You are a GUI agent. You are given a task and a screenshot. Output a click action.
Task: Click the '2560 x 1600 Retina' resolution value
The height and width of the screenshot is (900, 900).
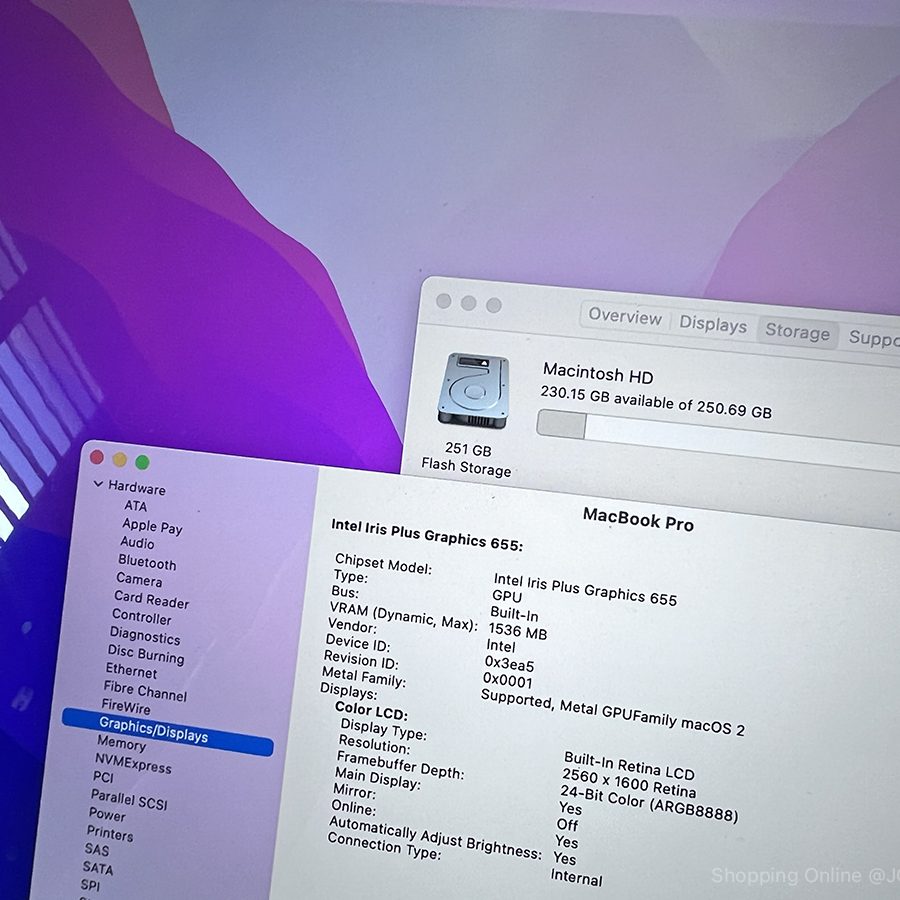click(629, 783)
